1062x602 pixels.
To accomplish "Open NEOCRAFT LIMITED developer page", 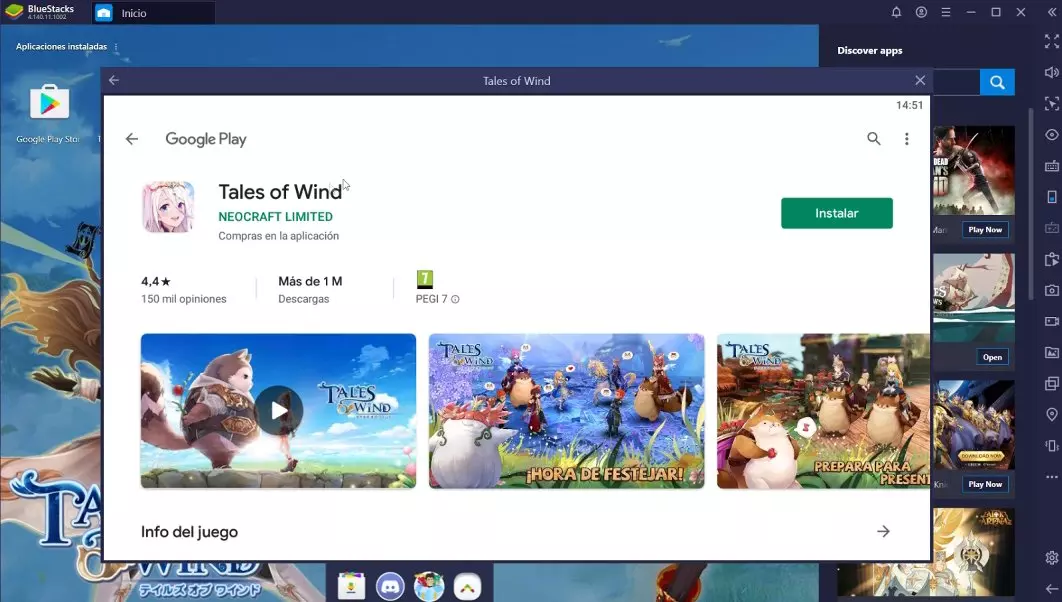I will [x=275, y=217].
